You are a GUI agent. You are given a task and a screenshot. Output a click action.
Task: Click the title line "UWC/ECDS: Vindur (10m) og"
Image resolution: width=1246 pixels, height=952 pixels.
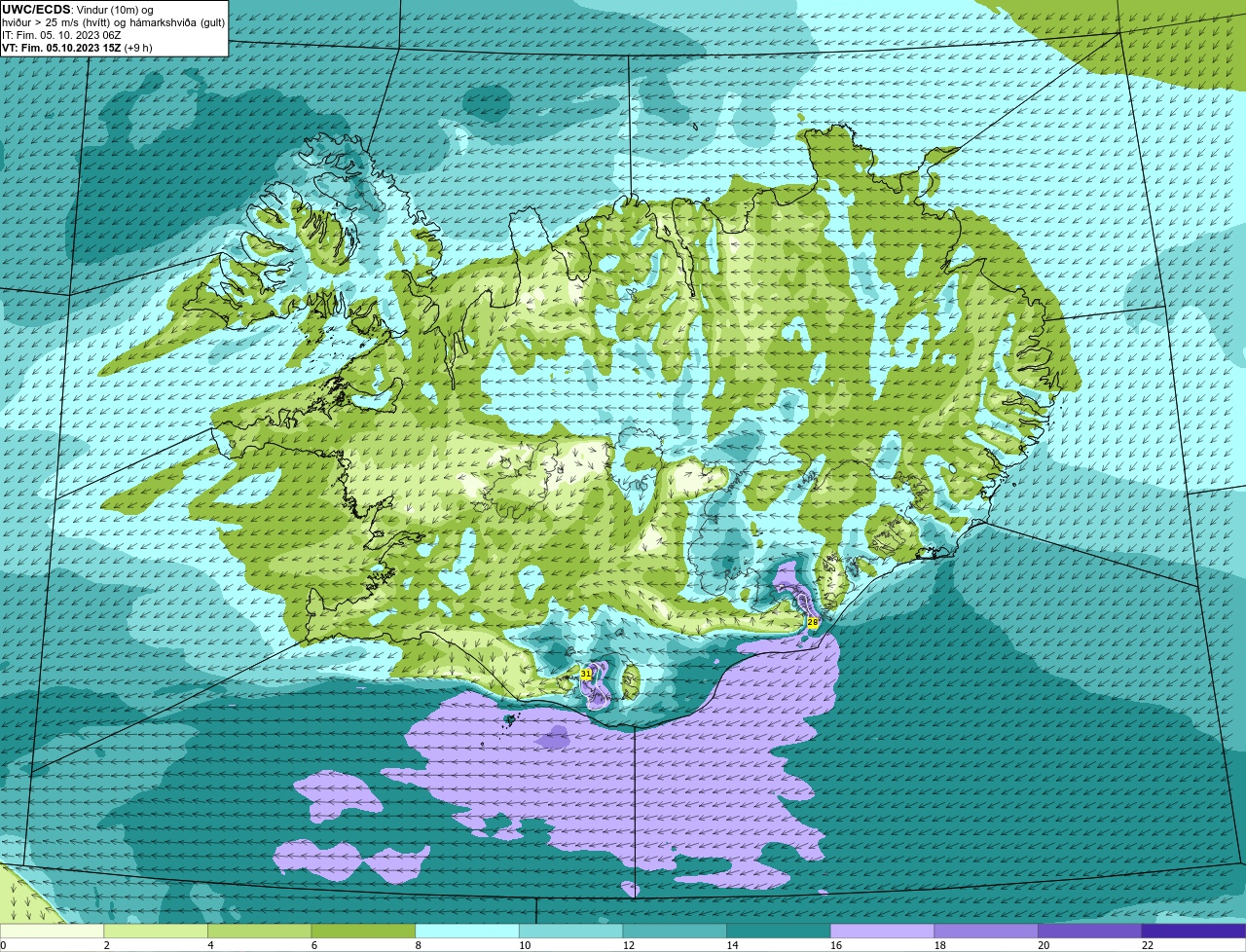[x=78, y=10]
